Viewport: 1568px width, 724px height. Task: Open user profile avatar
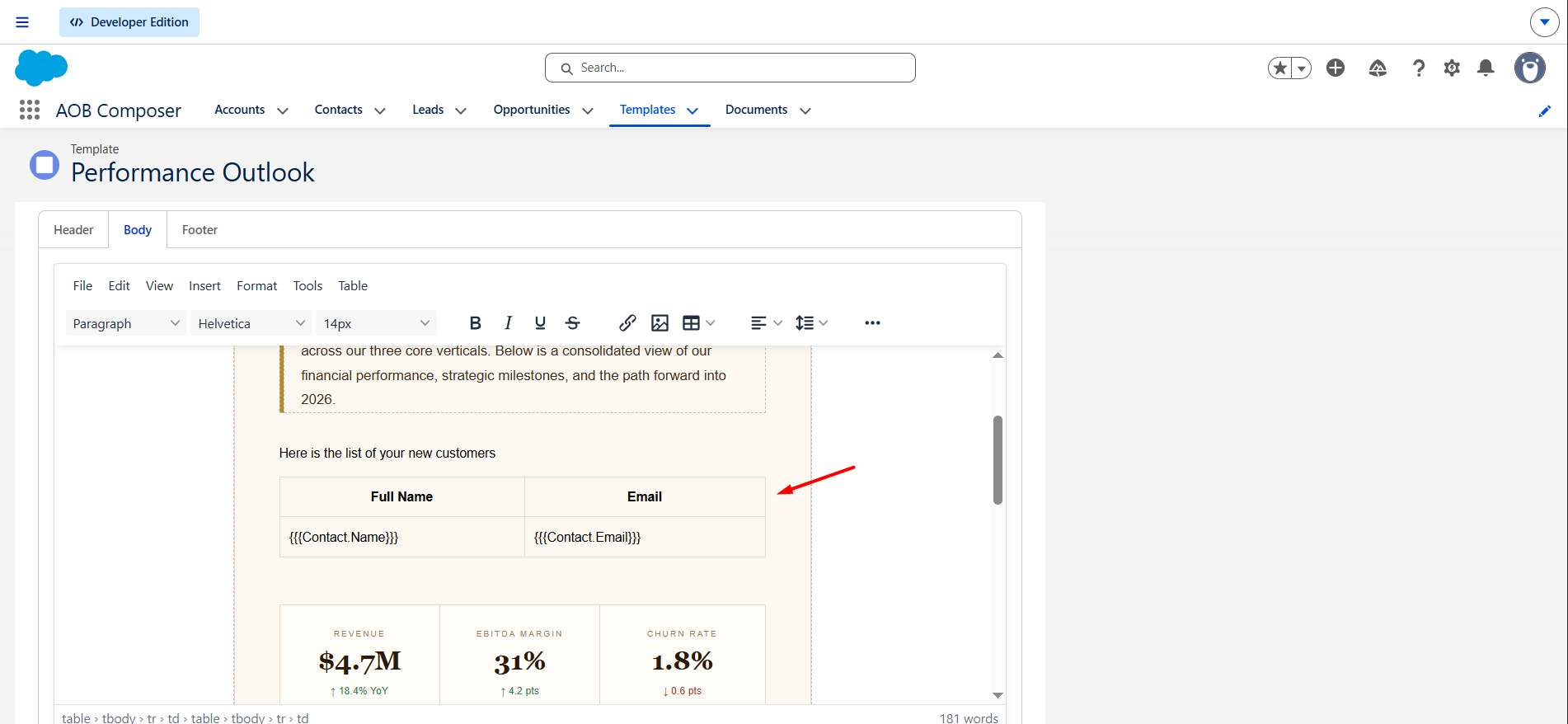click(x=1530, y=68)
